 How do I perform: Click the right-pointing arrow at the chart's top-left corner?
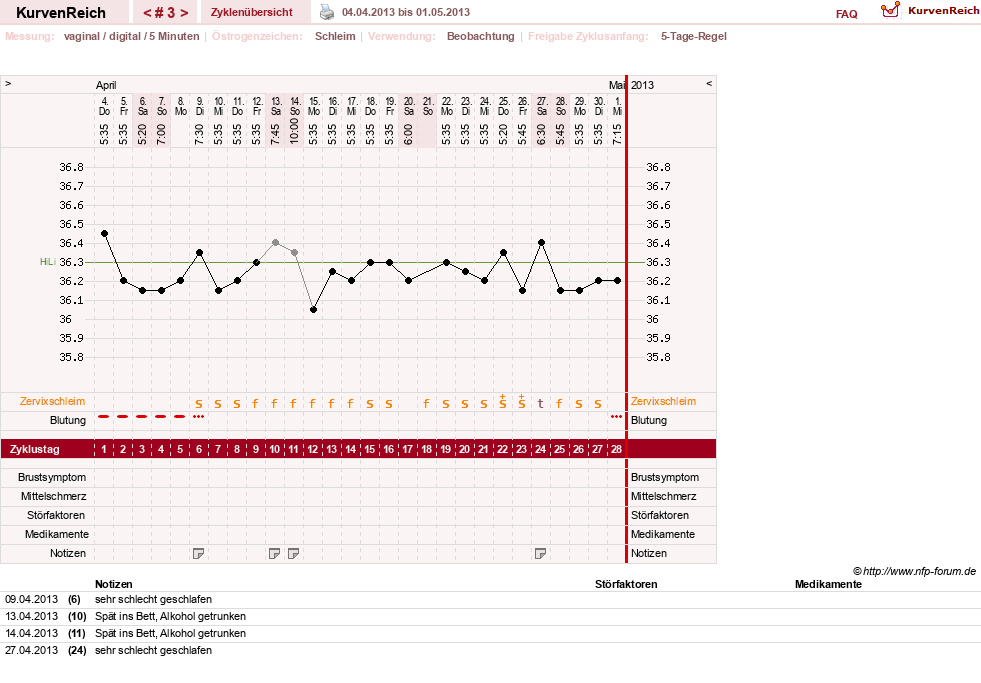[x=8, y=83]
